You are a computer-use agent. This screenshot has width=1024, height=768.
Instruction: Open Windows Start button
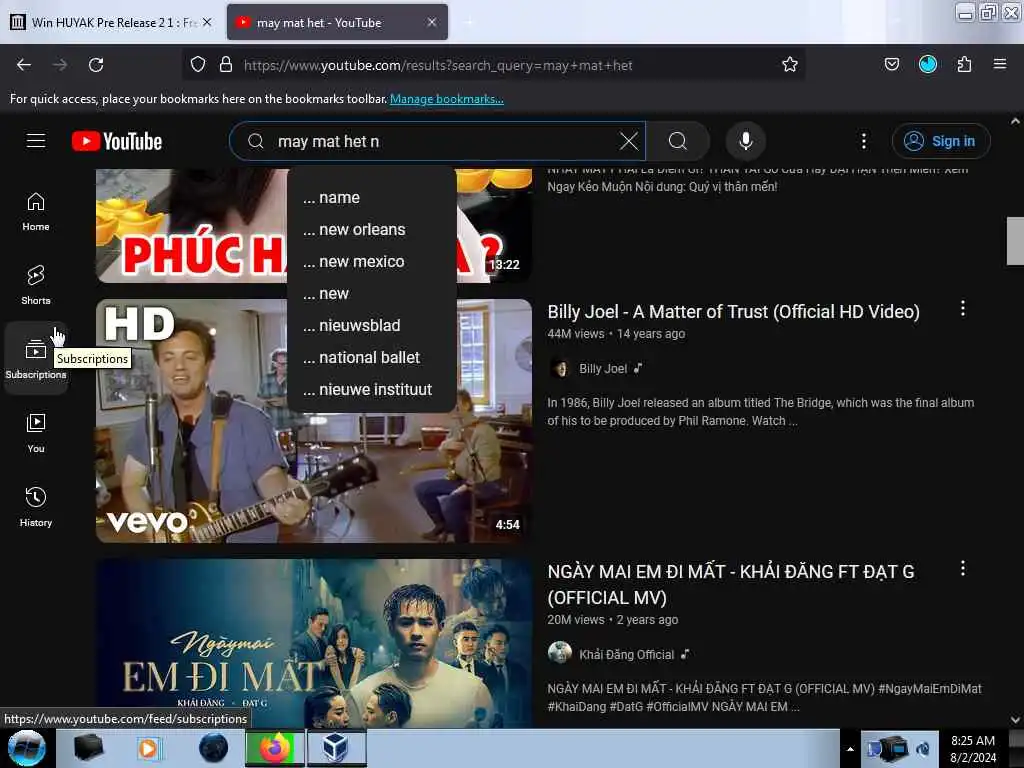[x=26, y=748]
